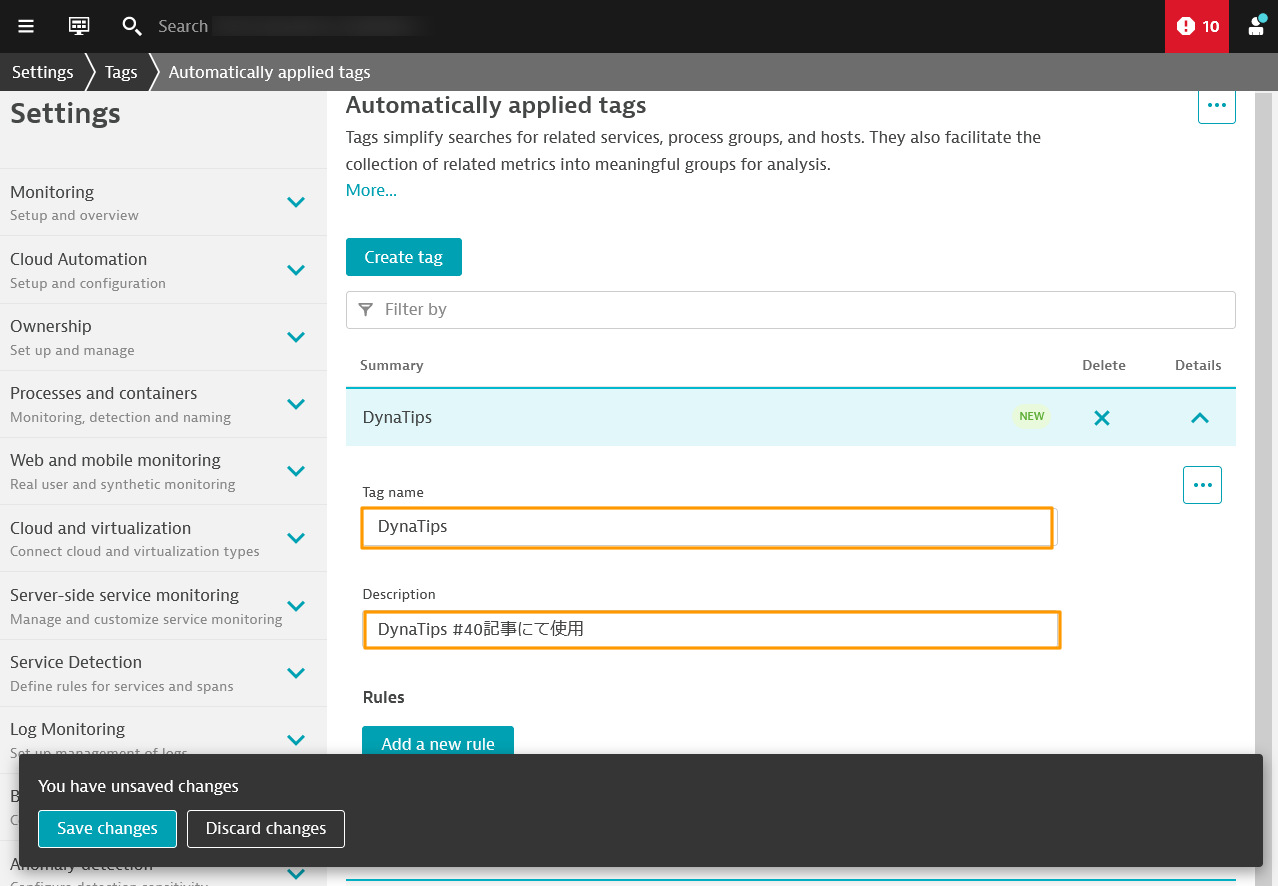Collapse the DynaTips tag details
Viewport: 1278px width, 886px height.
point(1199,417)
